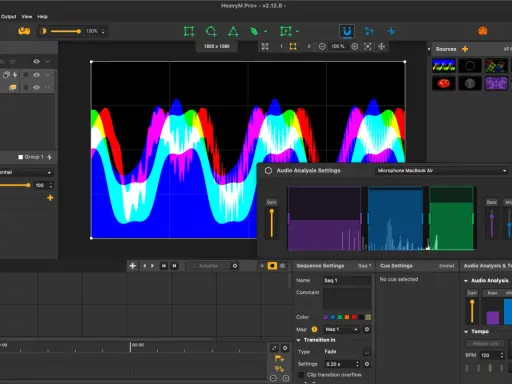Zoom in canvas with the plus icon

tap(355, 46)
